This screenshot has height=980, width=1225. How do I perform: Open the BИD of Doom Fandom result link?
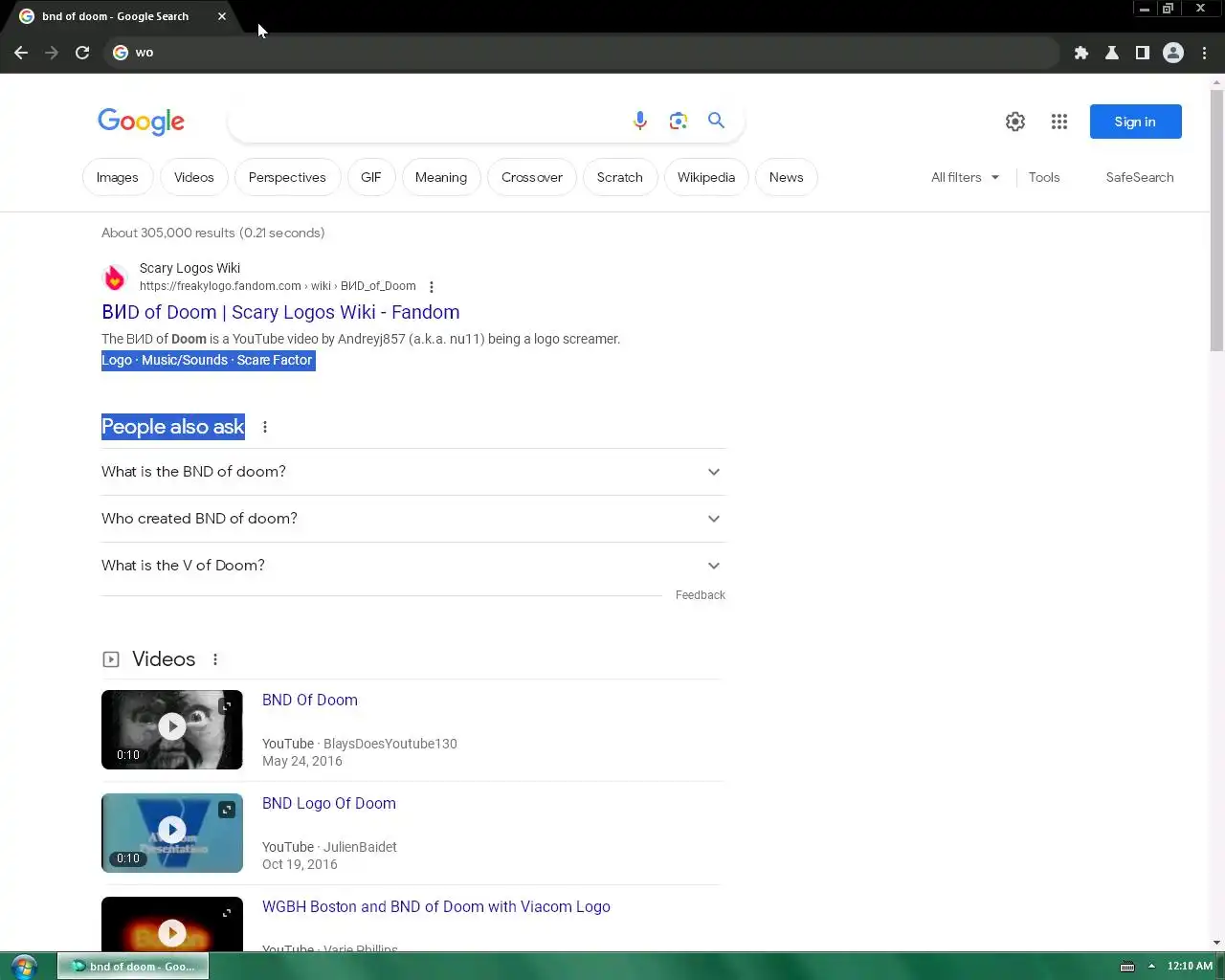(x=280, y=312)
